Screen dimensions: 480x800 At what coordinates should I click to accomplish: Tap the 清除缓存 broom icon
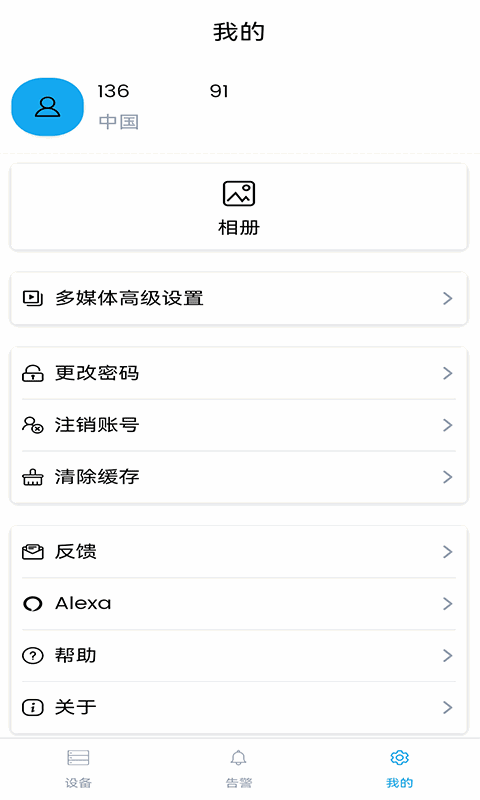33,477
